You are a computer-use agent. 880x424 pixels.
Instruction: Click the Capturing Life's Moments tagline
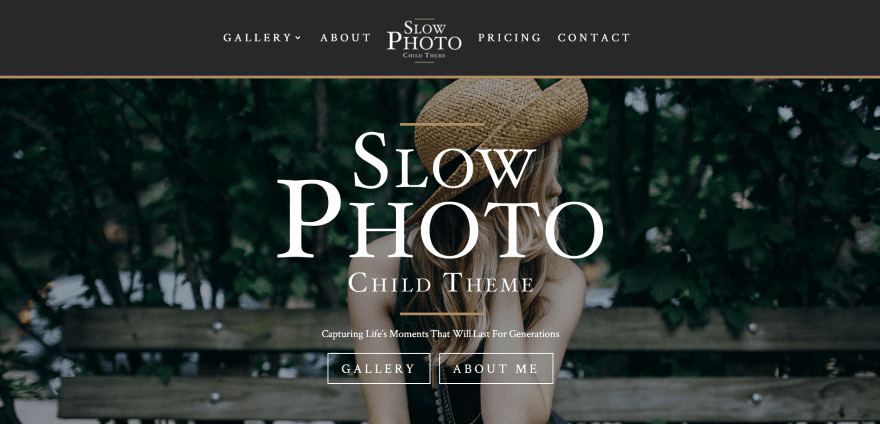click(x=440, y=334)
